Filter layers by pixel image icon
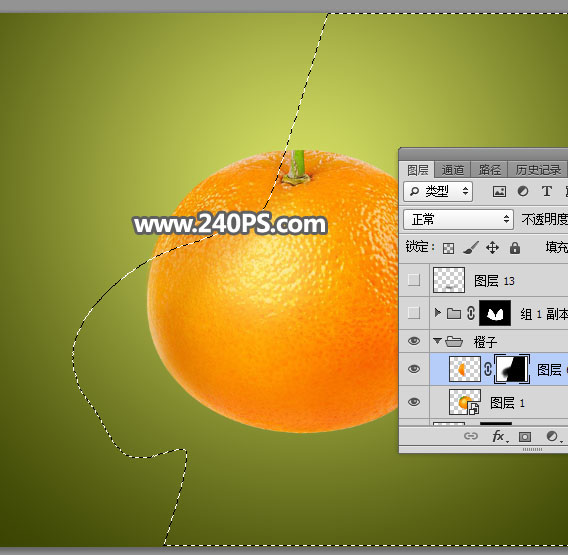The image size is (568, 555). (x=499, y=191)
